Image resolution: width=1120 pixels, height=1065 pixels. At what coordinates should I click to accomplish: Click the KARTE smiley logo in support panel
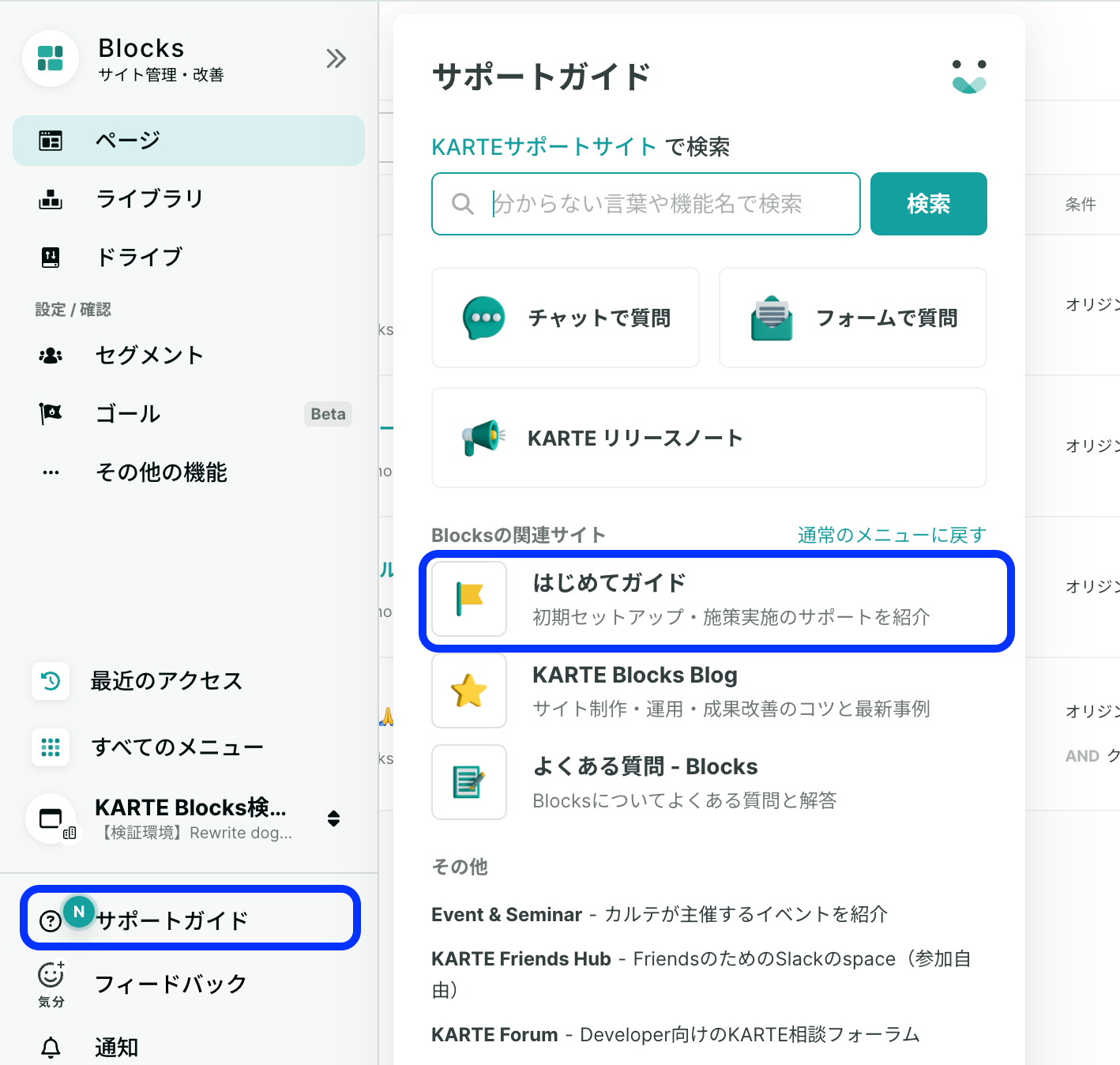coord(969,77)
